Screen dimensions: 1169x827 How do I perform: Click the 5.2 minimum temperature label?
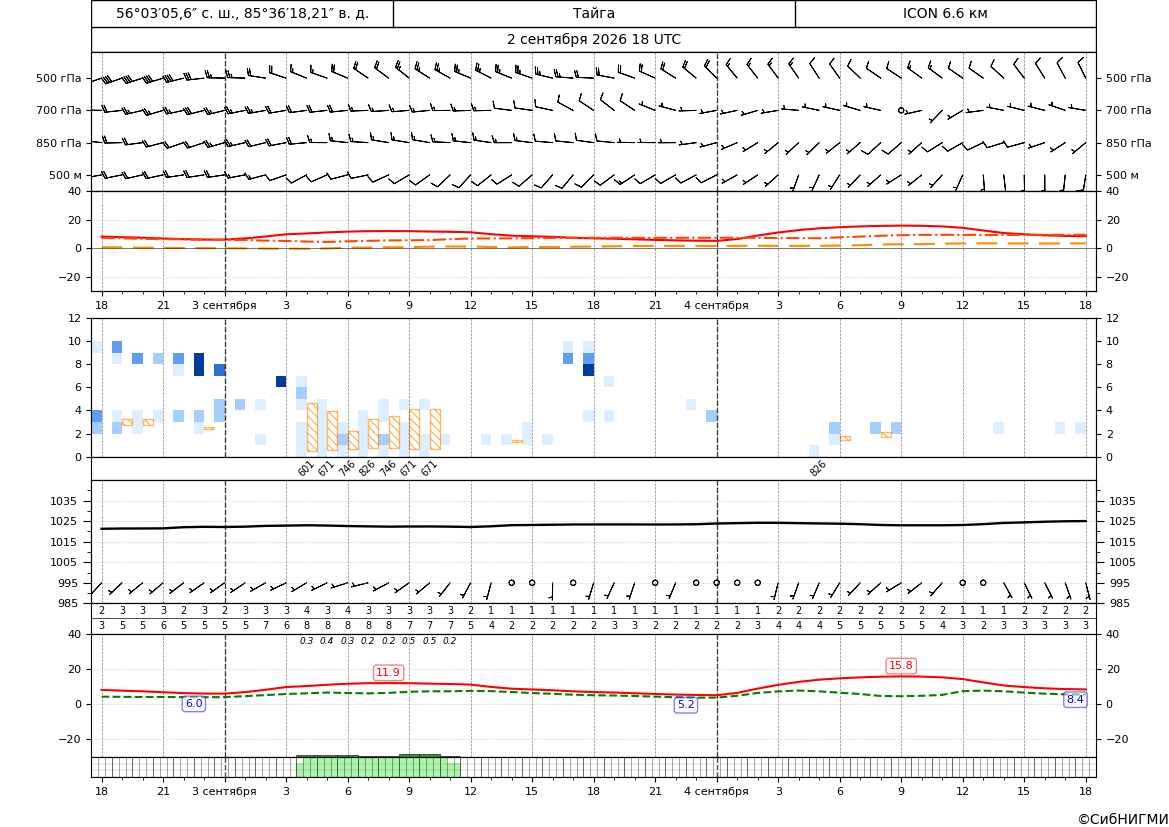[686, 705]
